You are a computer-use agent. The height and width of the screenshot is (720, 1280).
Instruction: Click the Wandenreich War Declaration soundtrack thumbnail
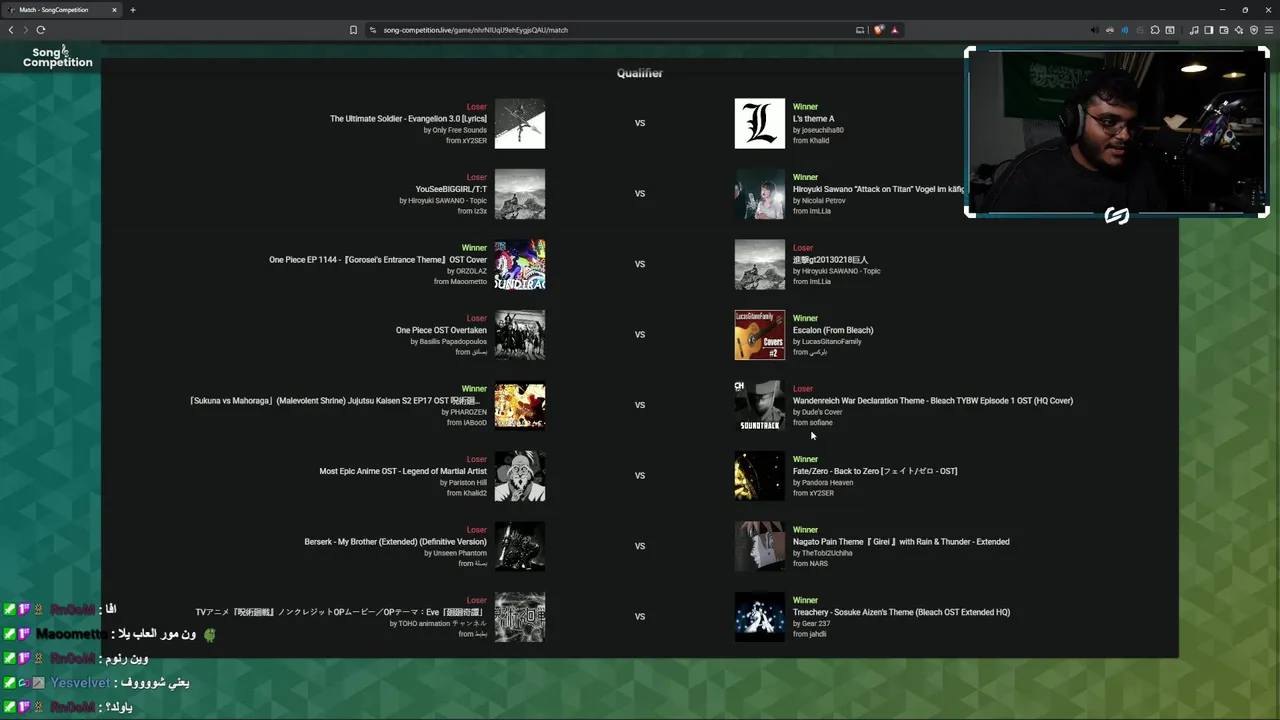click(760, 405)
